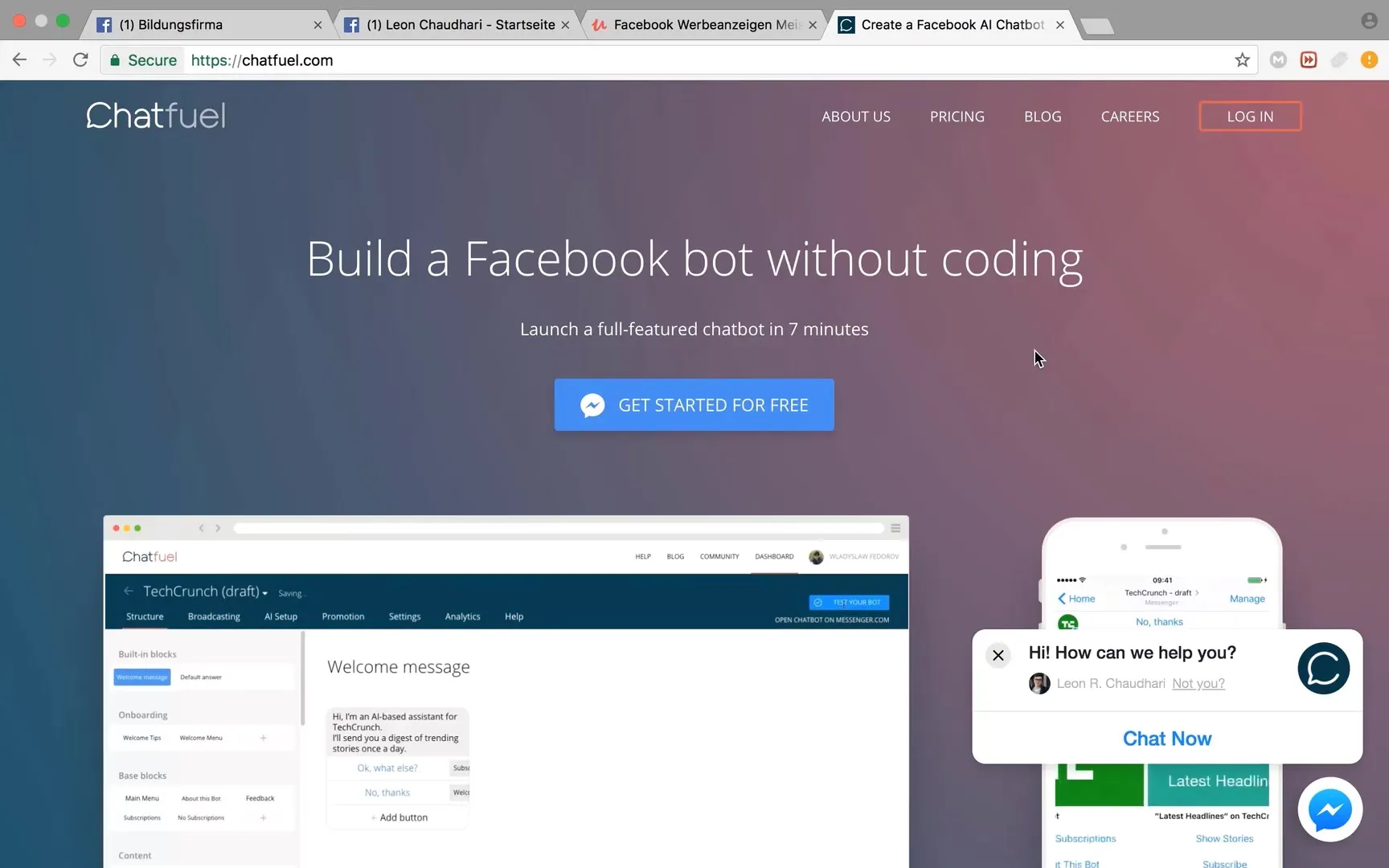Click the 'Not you?' link
The height and width of the screenshot is (868, 1389).
pyautogui.click(x=1198, y=683)
